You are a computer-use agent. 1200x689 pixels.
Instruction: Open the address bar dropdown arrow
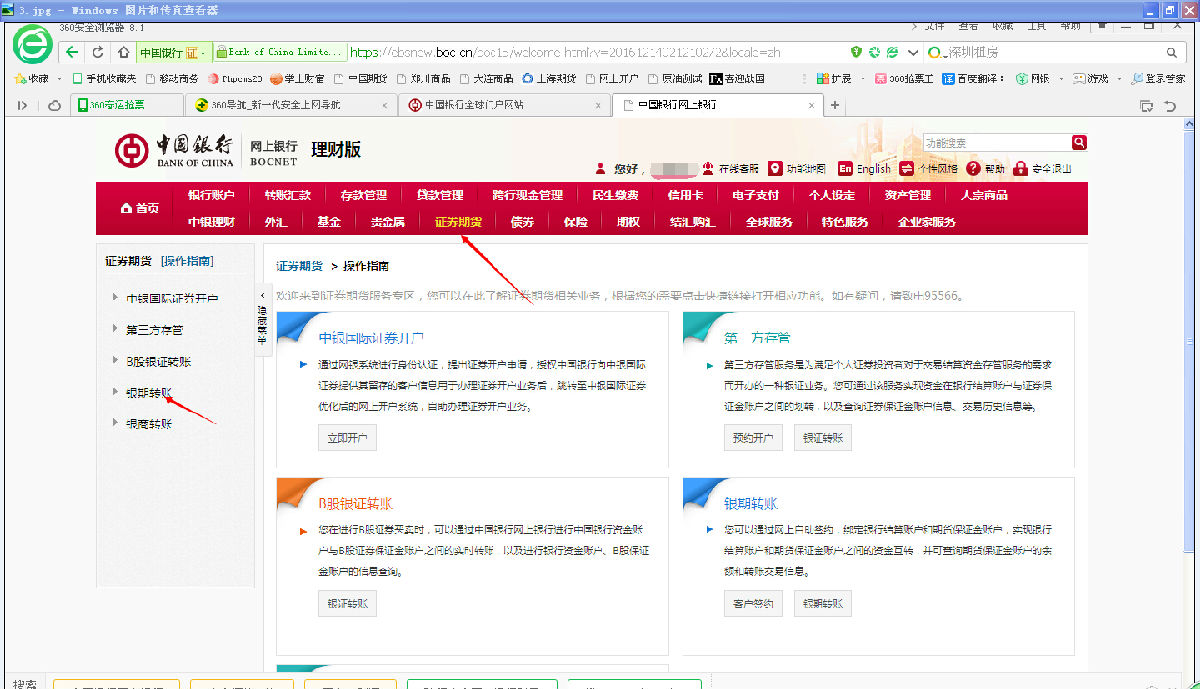911,52
